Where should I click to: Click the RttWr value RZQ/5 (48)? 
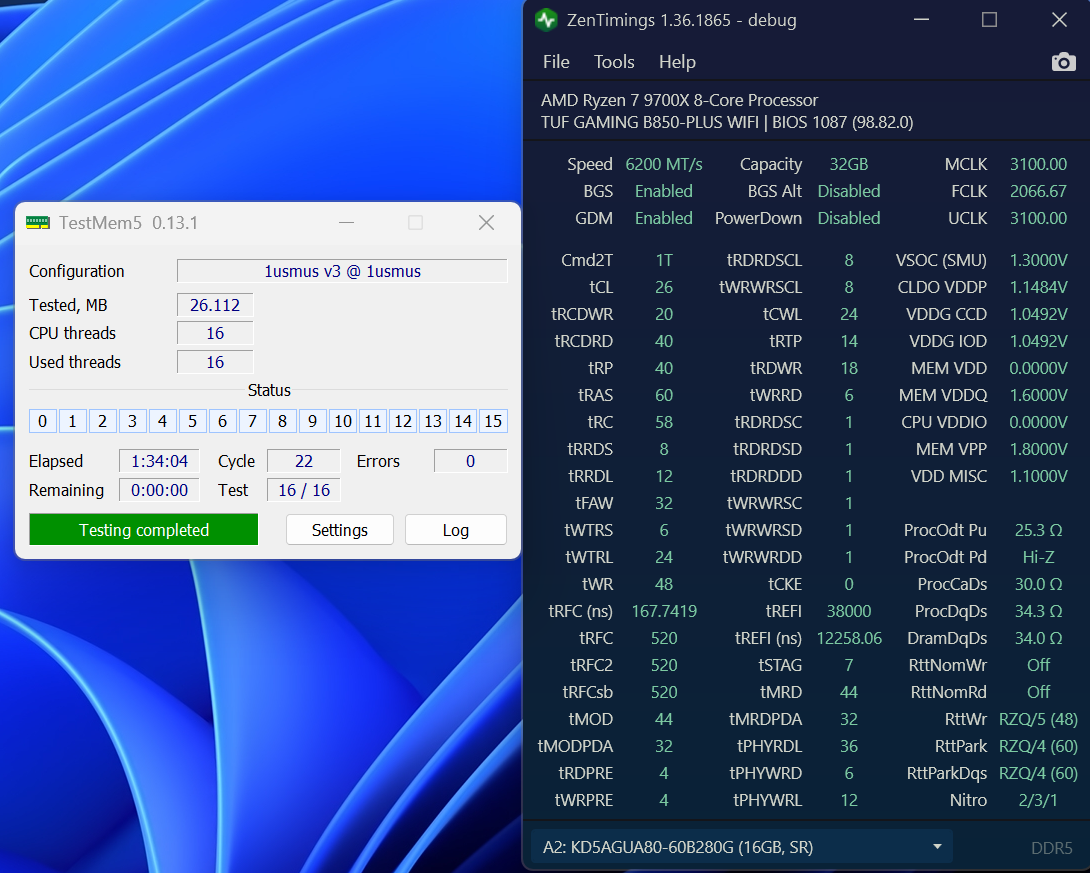[x=1039, y=719]
